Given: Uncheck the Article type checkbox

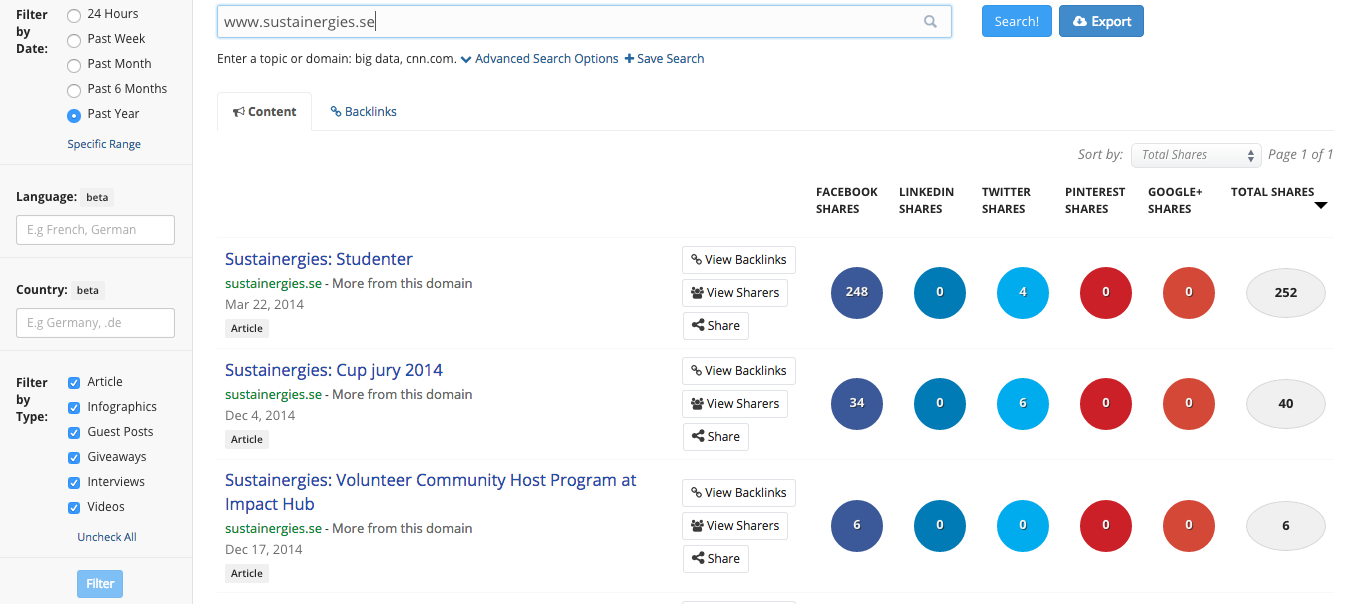Looking at the screenshot, I should pyautogui.click(x=74, y=382).
